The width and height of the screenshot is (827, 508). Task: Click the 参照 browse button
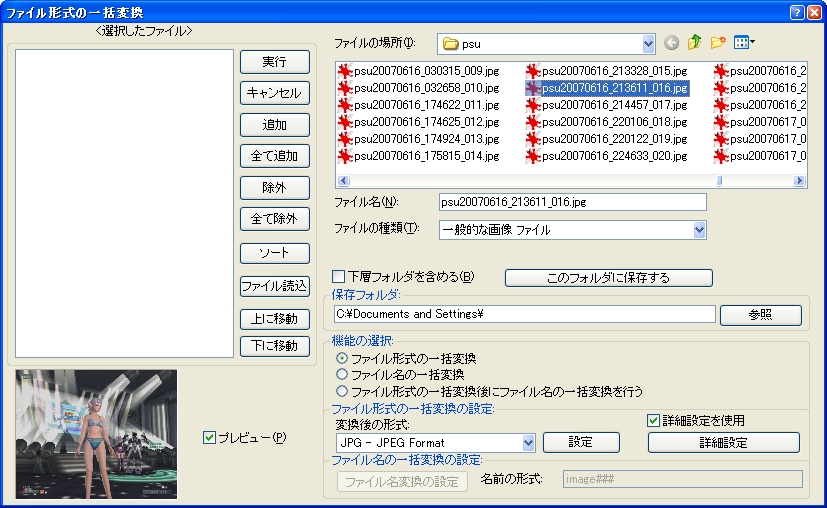click(760, 315)
